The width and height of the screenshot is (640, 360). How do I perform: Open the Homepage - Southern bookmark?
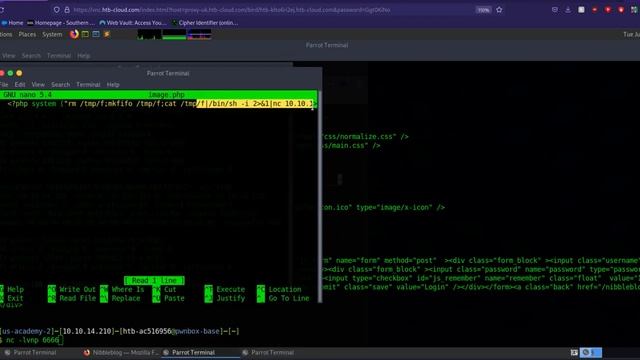[x=61, y=23]
